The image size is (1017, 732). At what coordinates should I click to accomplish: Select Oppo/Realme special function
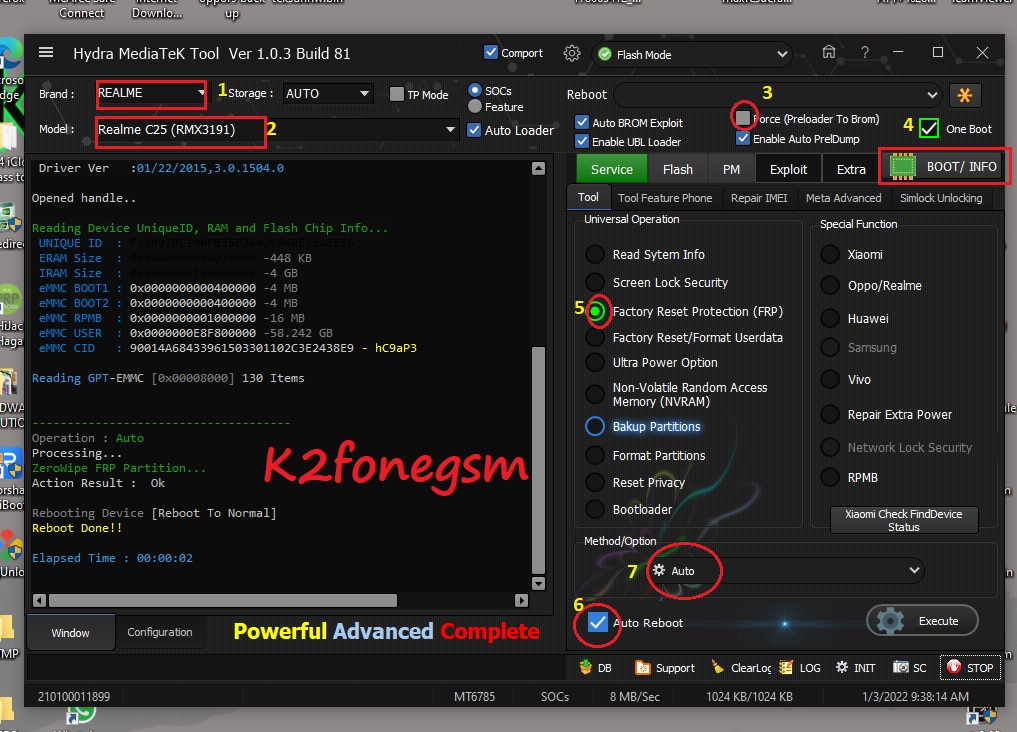pyautogui.click(x=830, y=285)
